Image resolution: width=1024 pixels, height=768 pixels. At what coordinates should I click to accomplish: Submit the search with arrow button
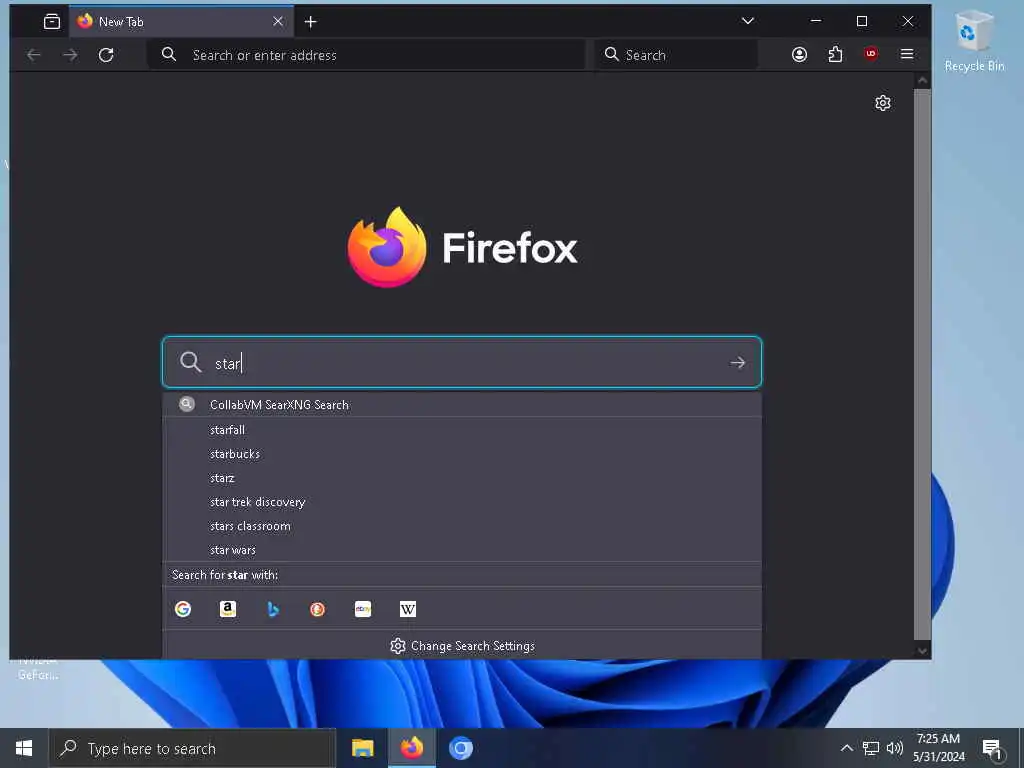click(738, 362)
